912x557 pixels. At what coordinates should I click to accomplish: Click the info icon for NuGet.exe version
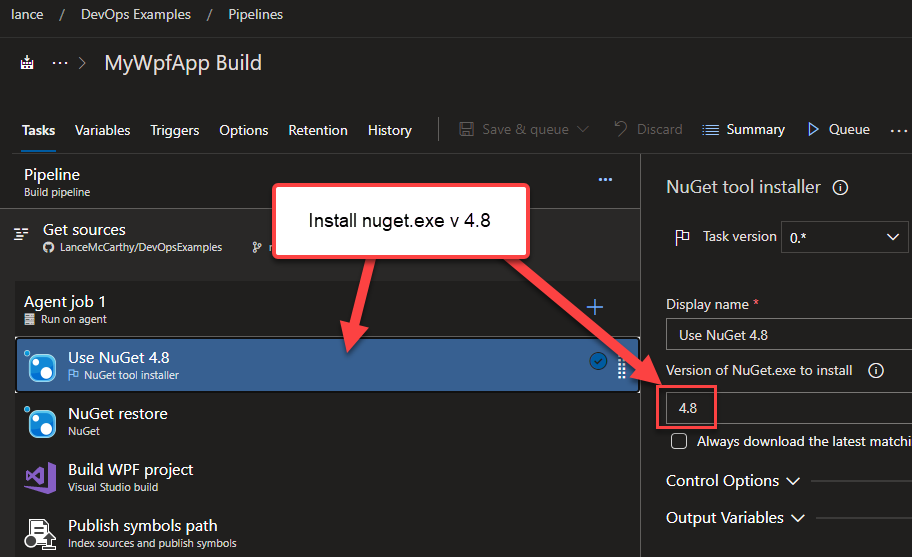point(876,371)
